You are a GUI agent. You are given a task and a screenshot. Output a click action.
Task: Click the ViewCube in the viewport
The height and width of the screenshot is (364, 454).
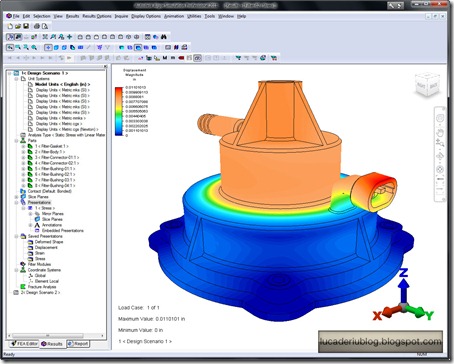pos(427,85)
